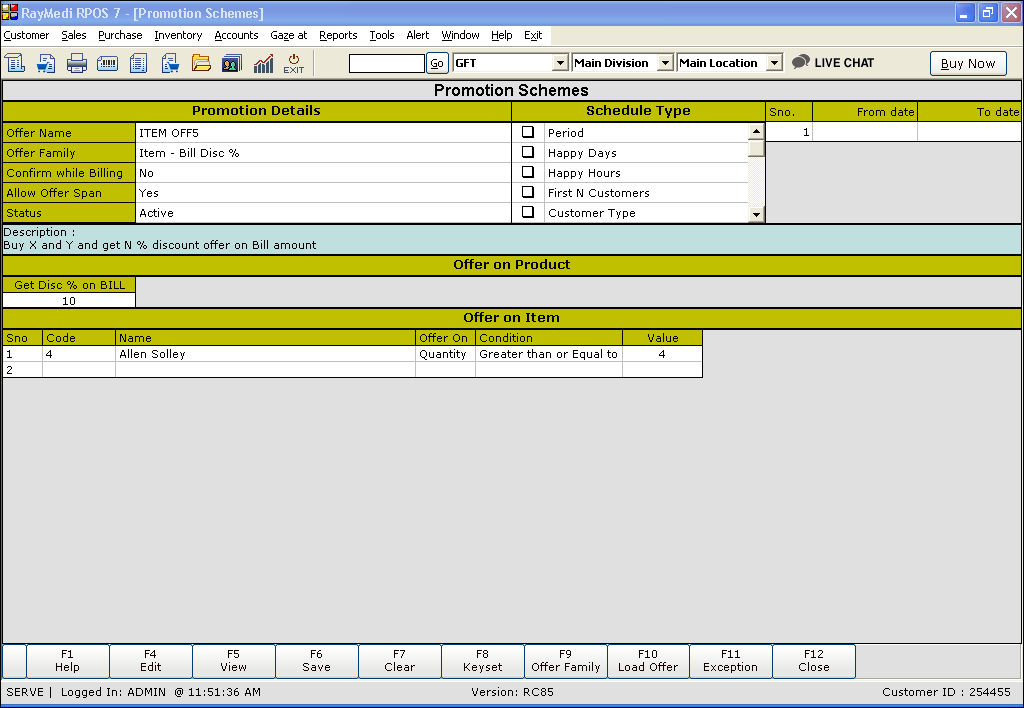This screenshot has height=708, width=1024.
Task: Click the red EXIT power icon
Action: click(x=293, y=63)
